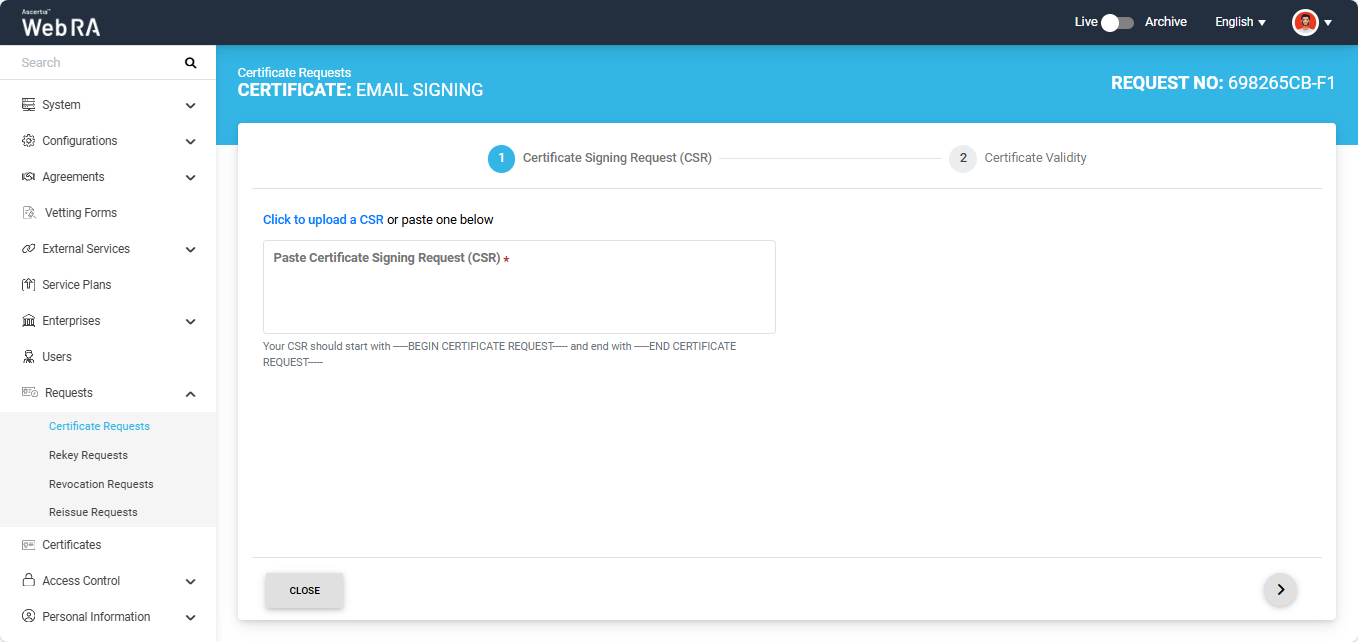Go to next step using arrow button

point(1280,590)
